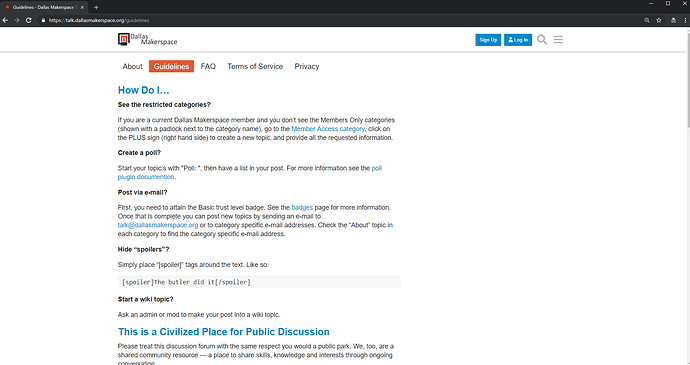
Task: Click 'Ask an admin or mod' sentence
Action: point(199,315)
